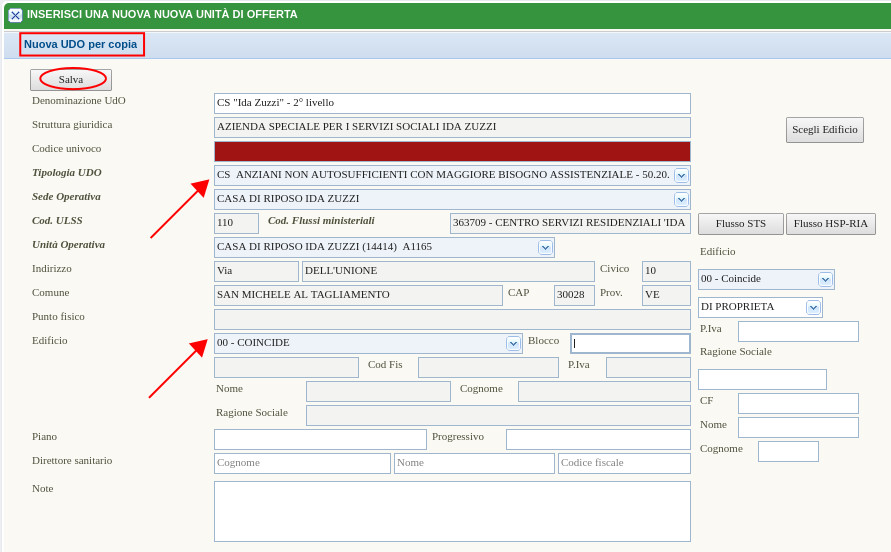The image size is (891, 552).
Task: Expand the Tipologia UDO dropdown
Action: [681, 175]
